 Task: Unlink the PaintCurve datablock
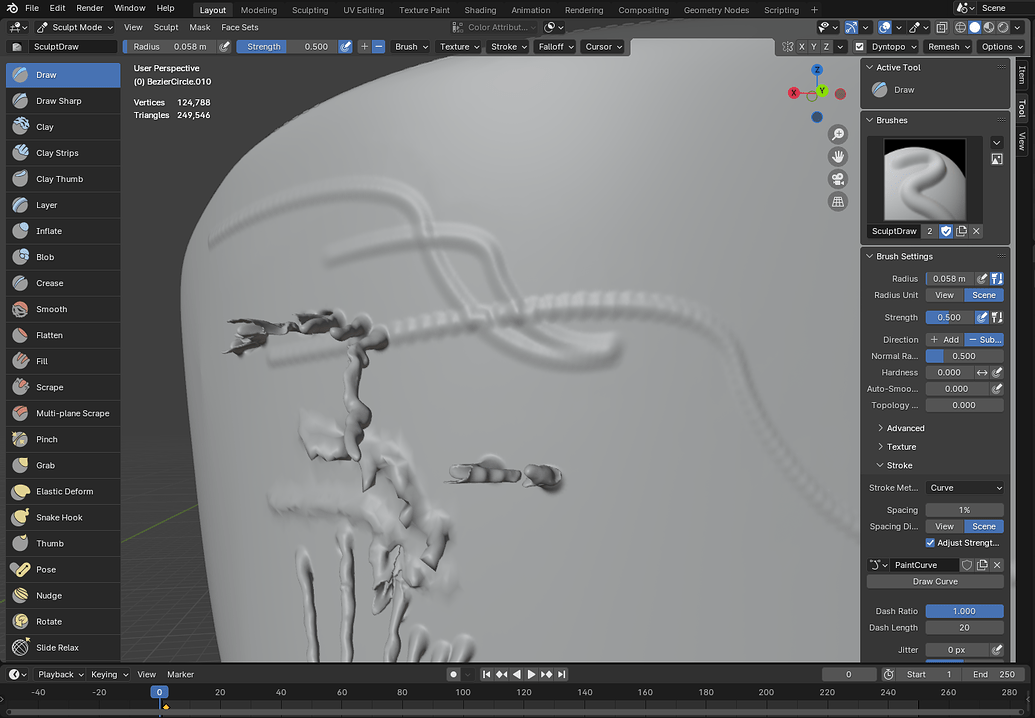[x=997, y=565]
